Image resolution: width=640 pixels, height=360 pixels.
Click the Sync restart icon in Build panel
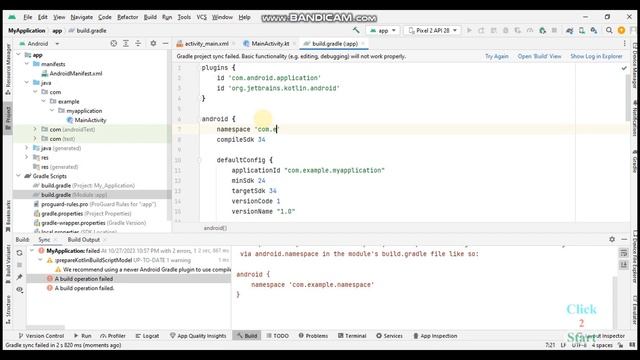(x=19, y=253)
